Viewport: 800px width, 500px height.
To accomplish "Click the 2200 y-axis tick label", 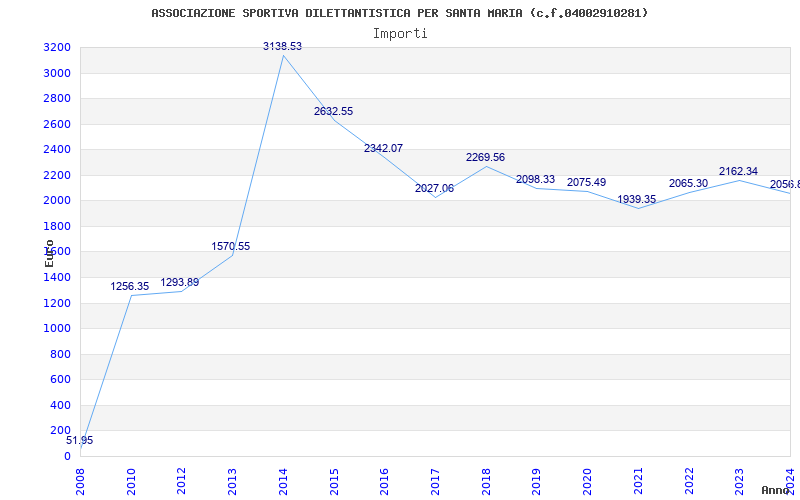I will [x=58, y=175].
